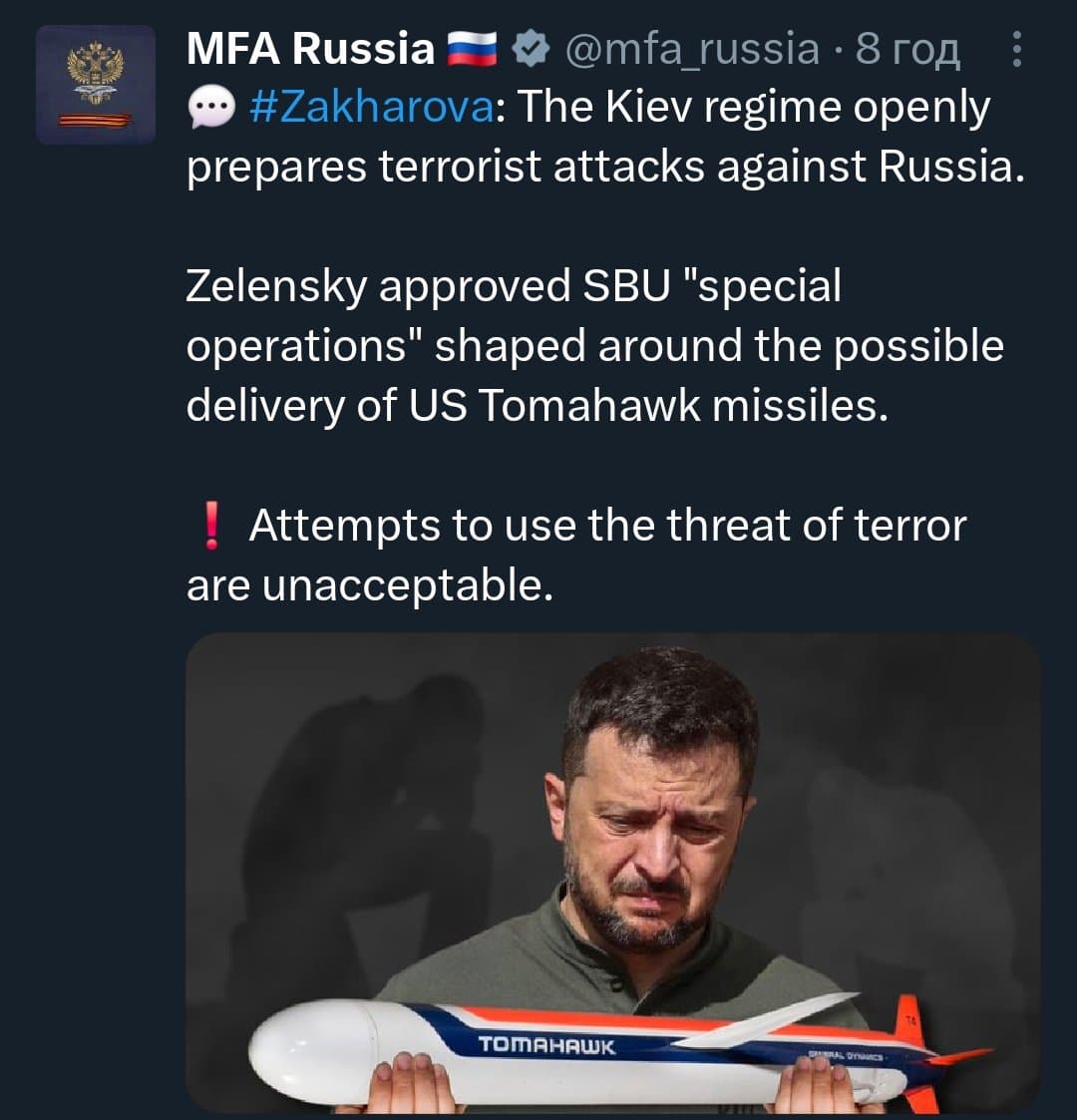Click the "are unacceptable." text line

click(x=369, y=585)
